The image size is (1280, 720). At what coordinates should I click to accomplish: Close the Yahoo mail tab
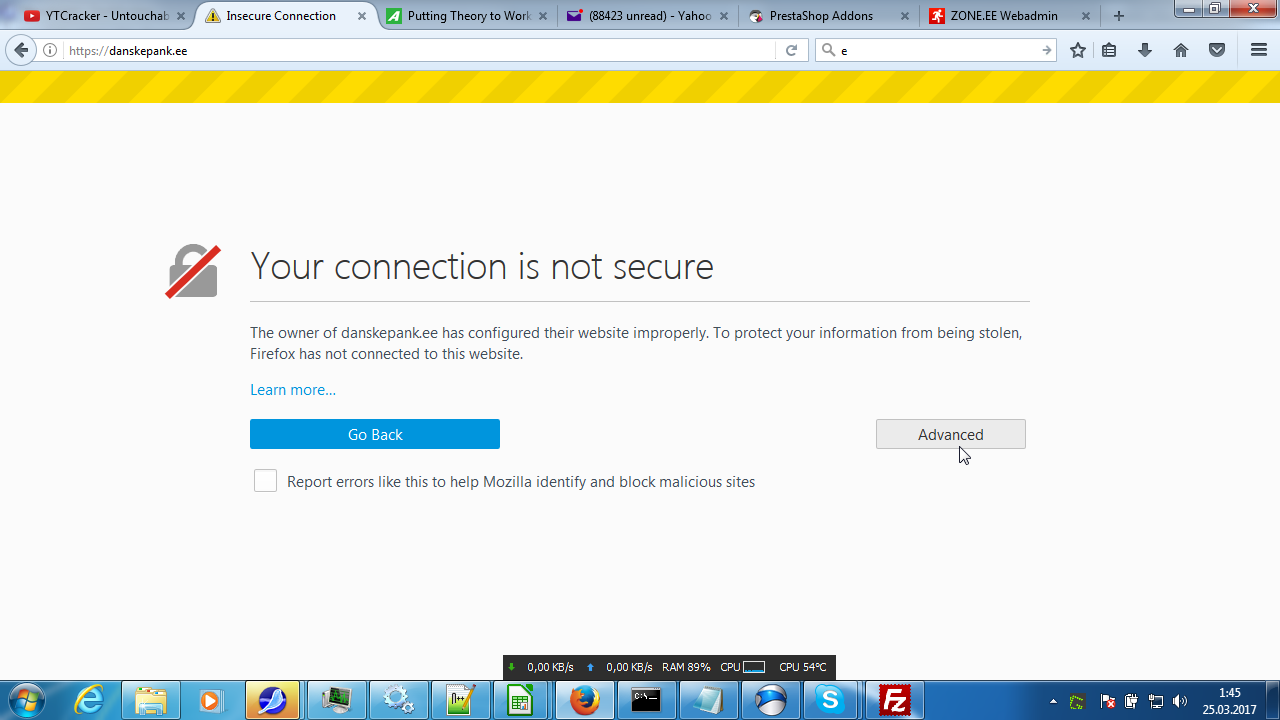(x=724, y=16)
